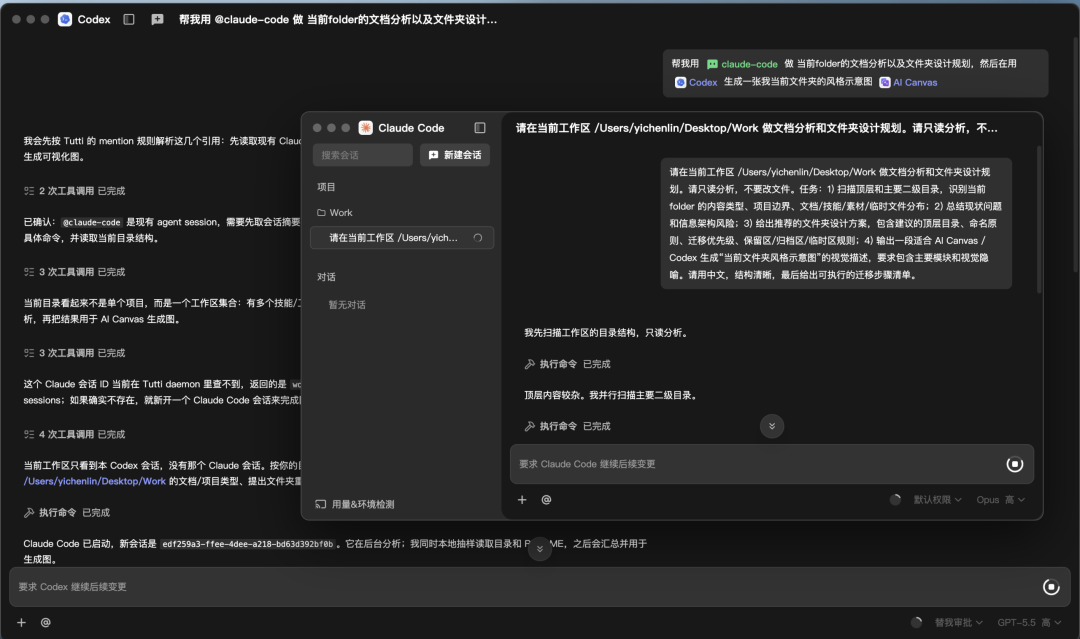Click the Claude Code app logo
1080x639 pixels.
point(366,127)
